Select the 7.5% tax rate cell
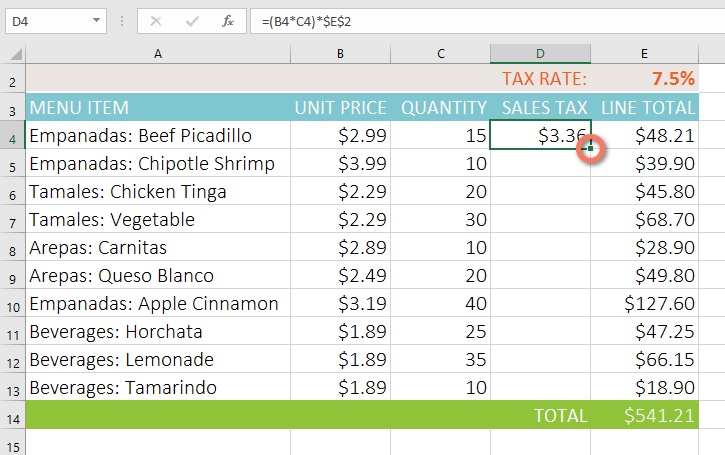 tap(644, 79)
